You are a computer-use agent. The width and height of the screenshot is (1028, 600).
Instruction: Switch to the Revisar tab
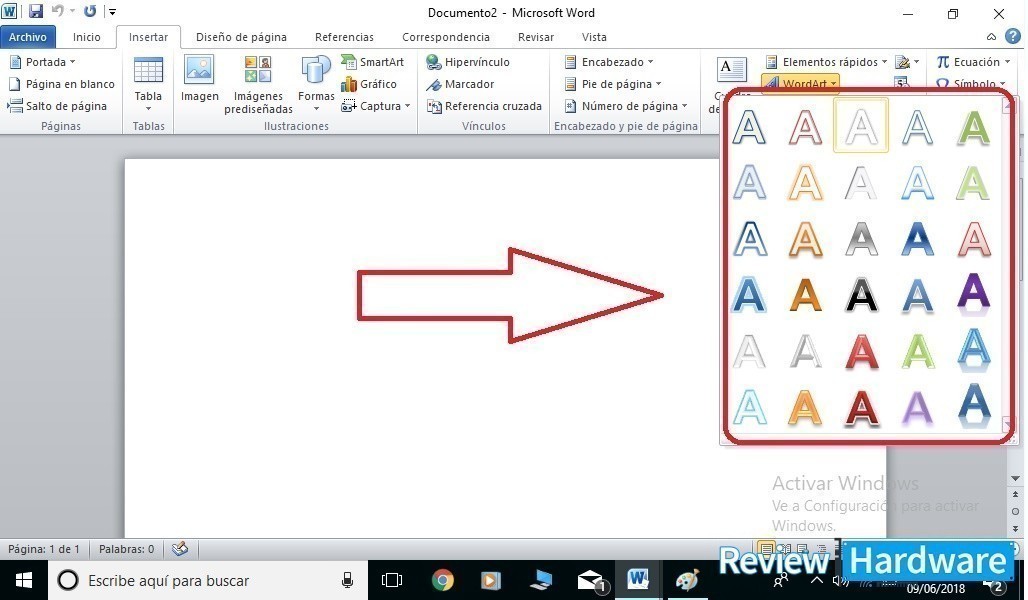(x=536, y=37)
